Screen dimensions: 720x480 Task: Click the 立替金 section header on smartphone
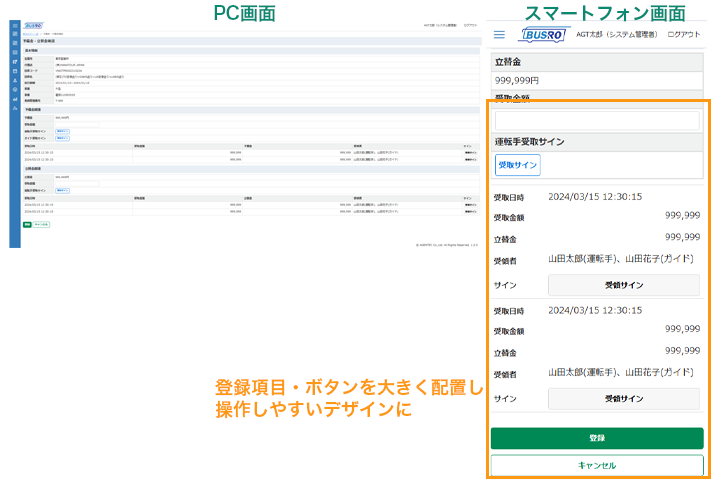[597, 62]
